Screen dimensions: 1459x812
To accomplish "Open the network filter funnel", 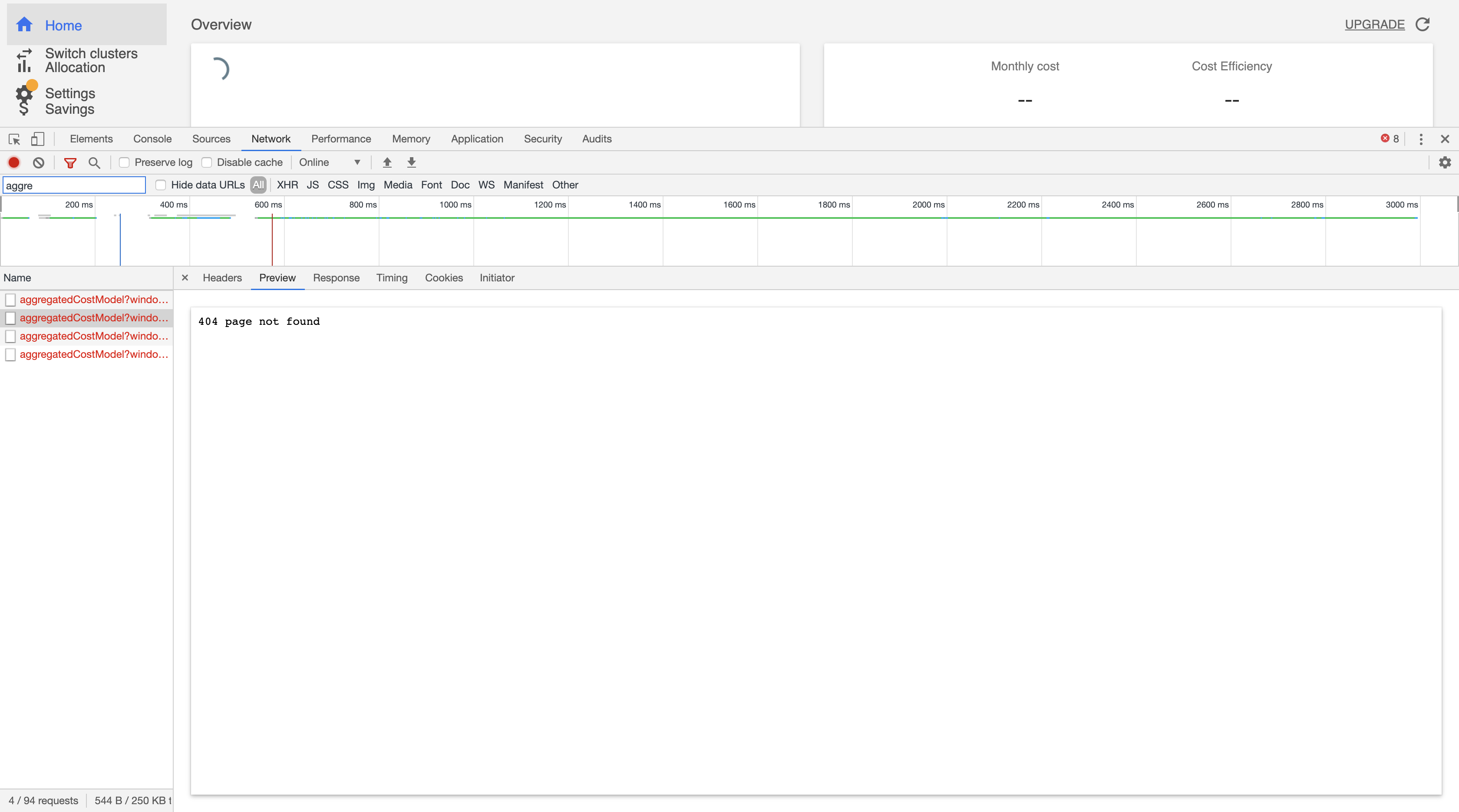I will tap(69, 162).
